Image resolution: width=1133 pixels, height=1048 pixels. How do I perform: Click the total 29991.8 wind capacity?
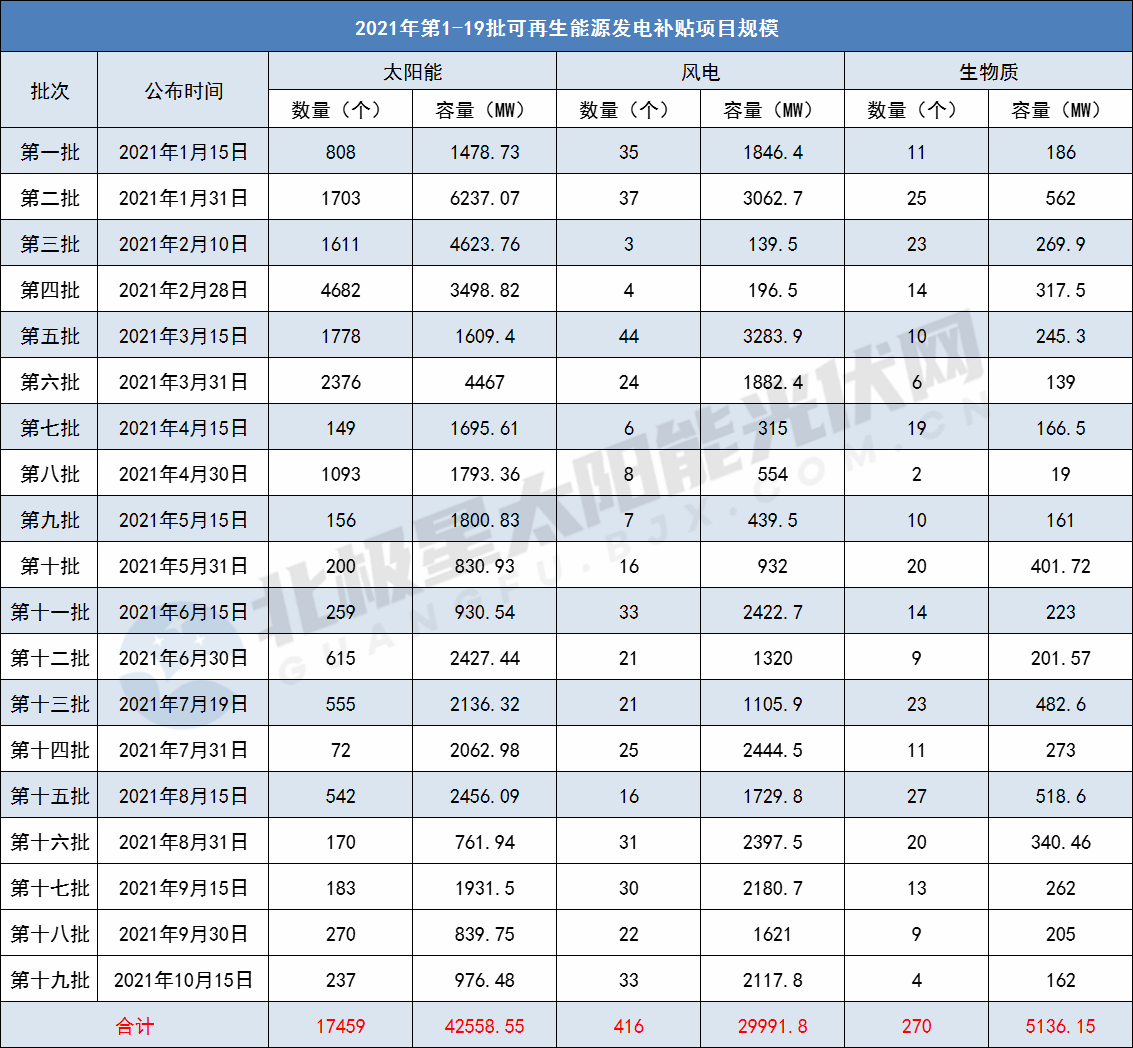point(771,1025)
